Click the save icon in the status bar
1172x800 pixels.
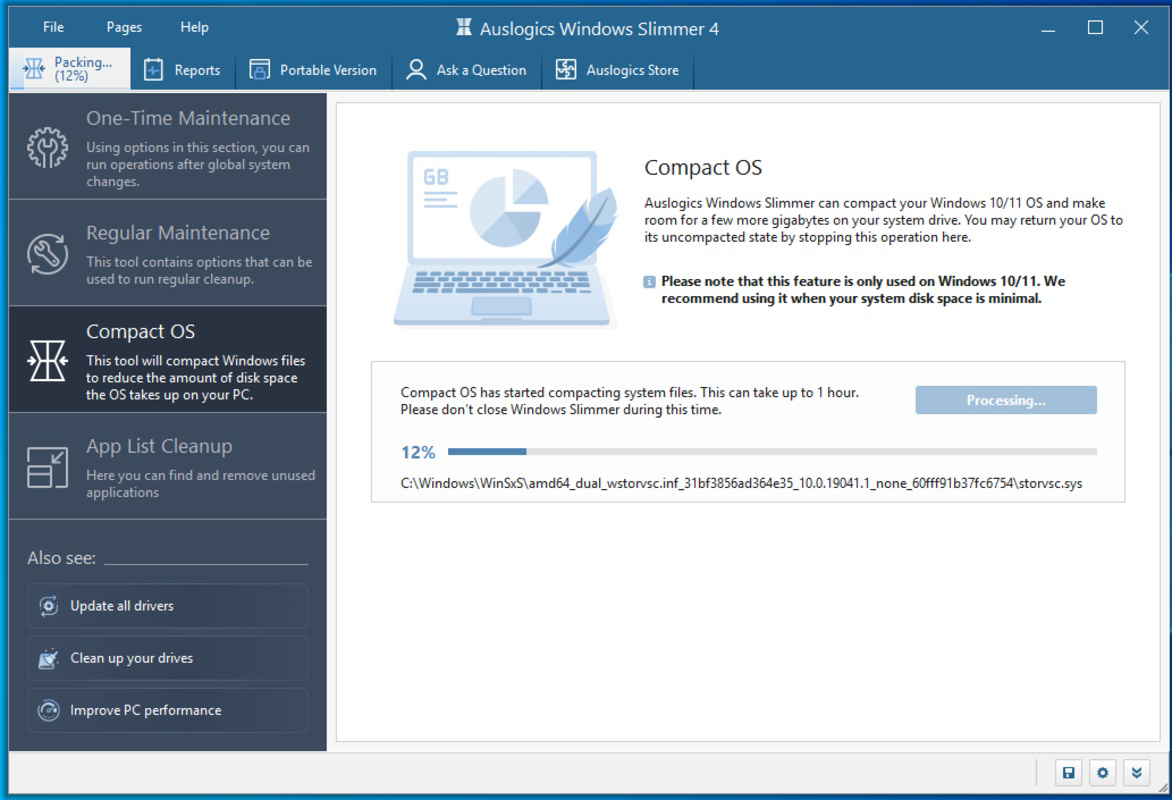[1069, 773]
